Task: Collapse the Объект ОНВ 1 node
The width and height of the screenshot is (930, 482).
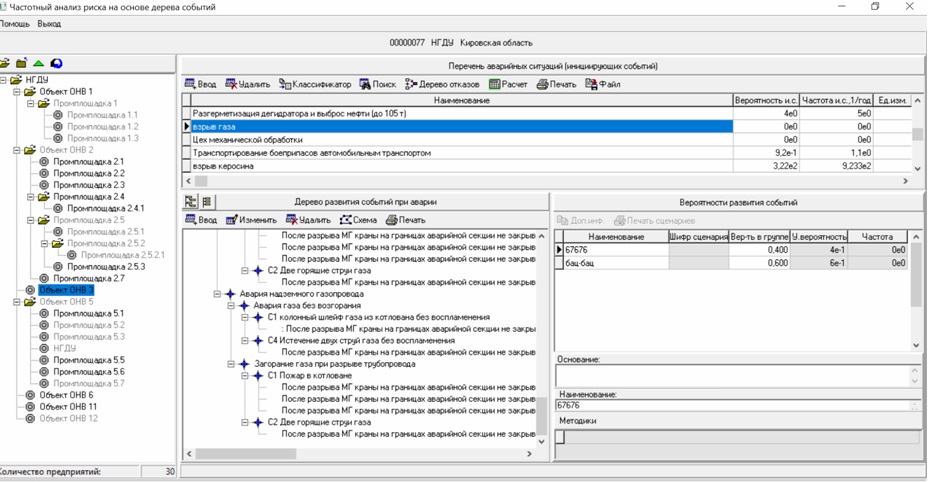Action: click(x=18, y=91)
